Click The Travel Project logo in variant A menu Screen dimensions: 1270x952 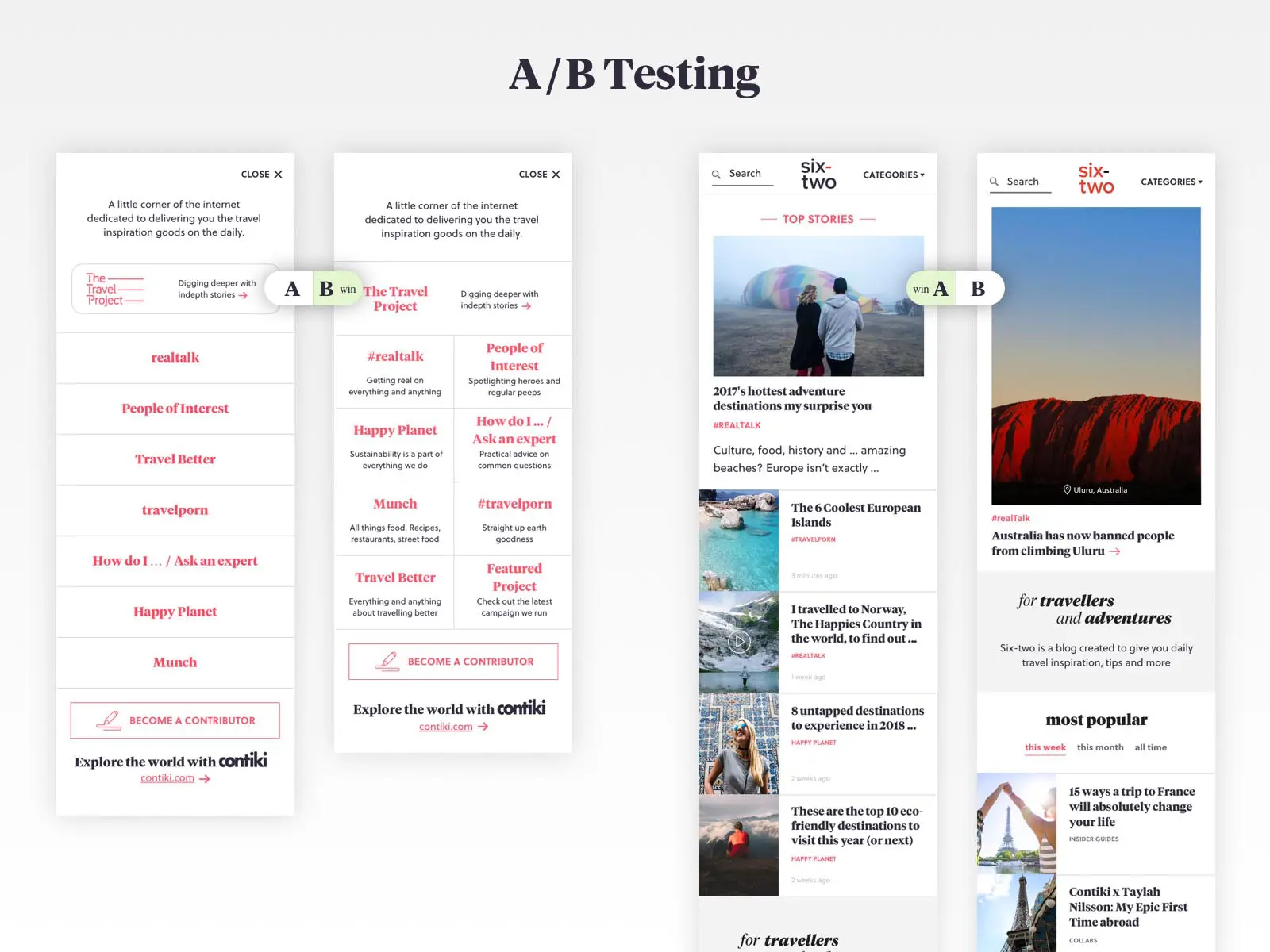114,290
